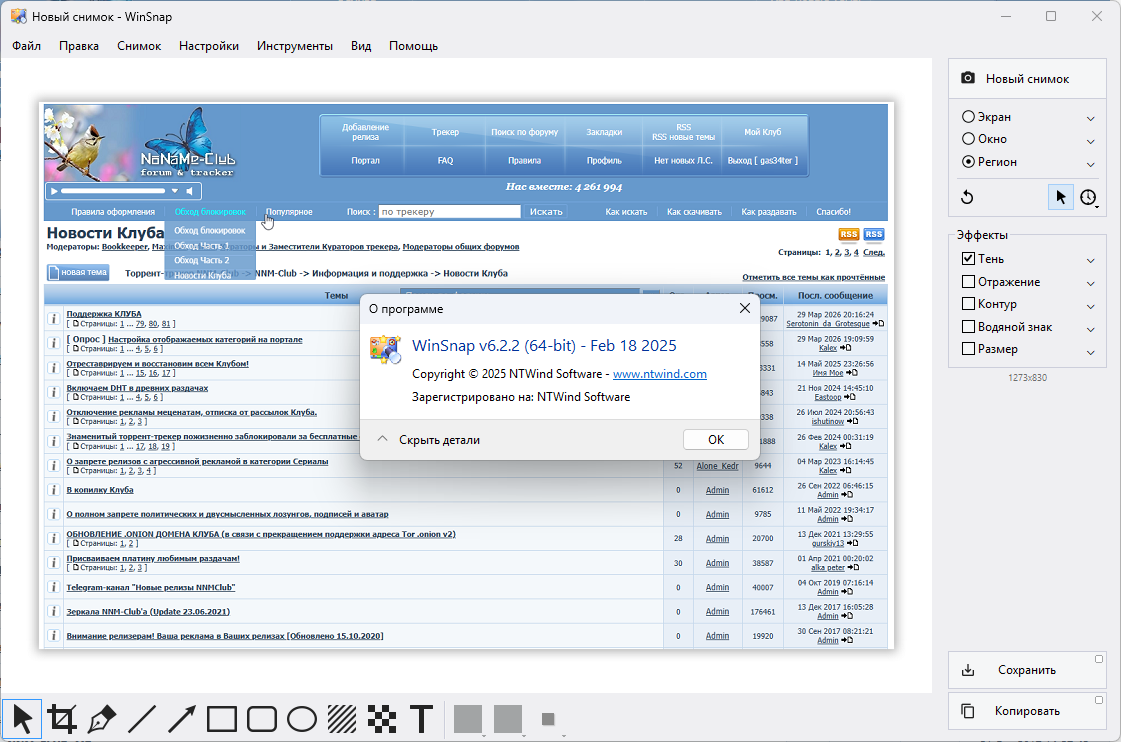Image resolution: width=1121 pixels, height=742 pixels.
Task: Disable the Тень effect checkbox
Action: tap(968, 259)
